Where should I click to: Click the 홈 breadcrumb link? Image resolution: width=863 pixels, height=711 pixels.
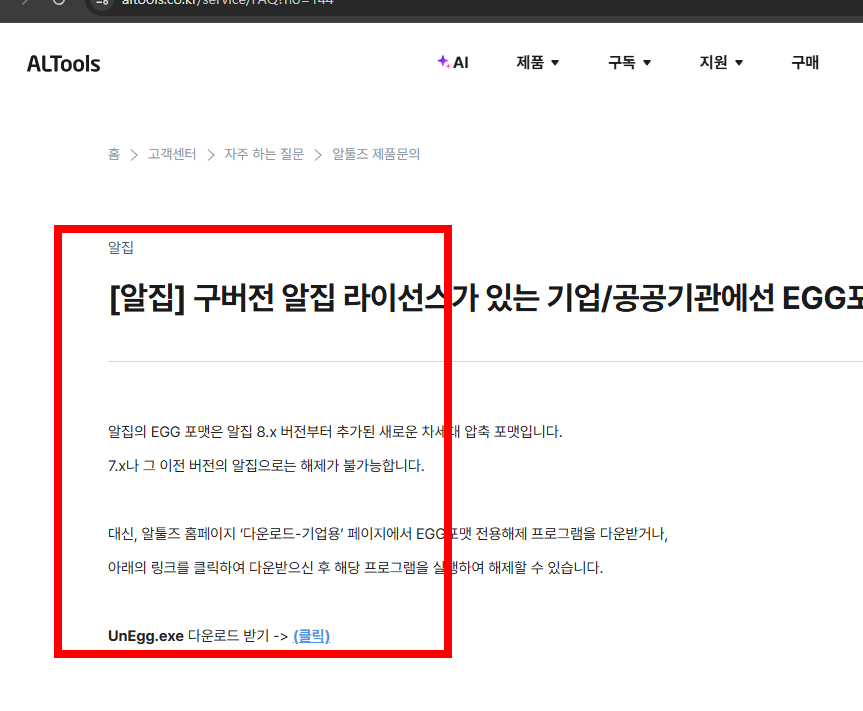(113, 154)
